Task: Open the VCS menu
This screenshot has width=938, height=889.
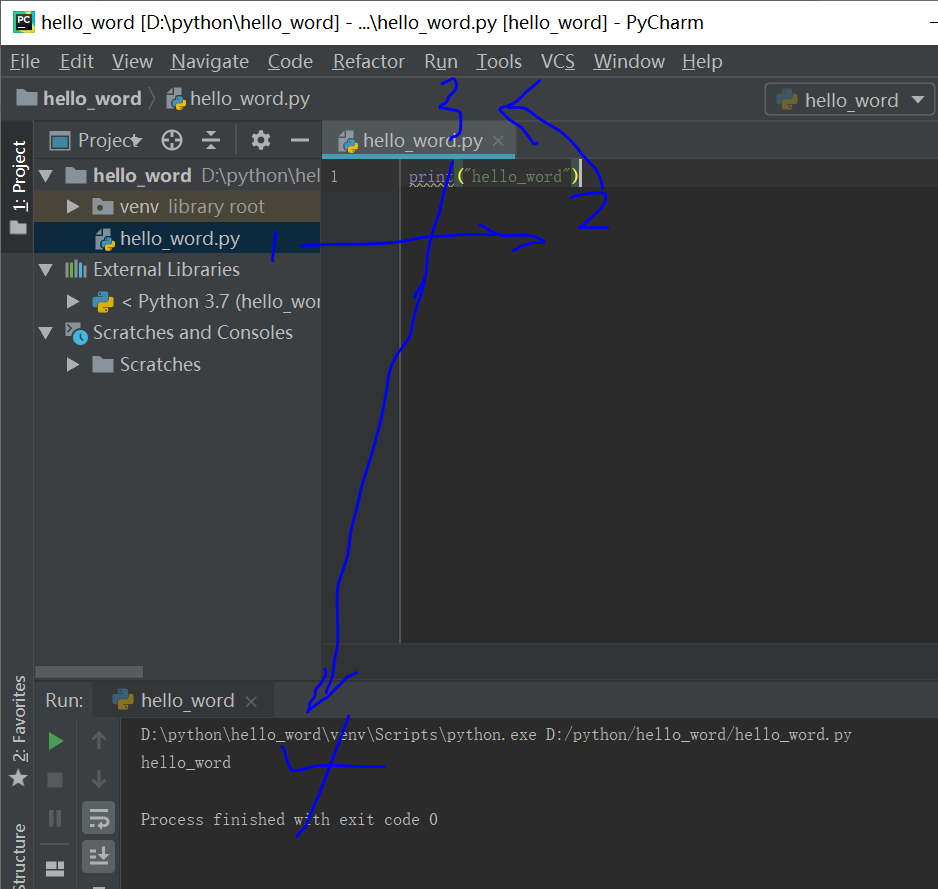Action: coord(558,62)
